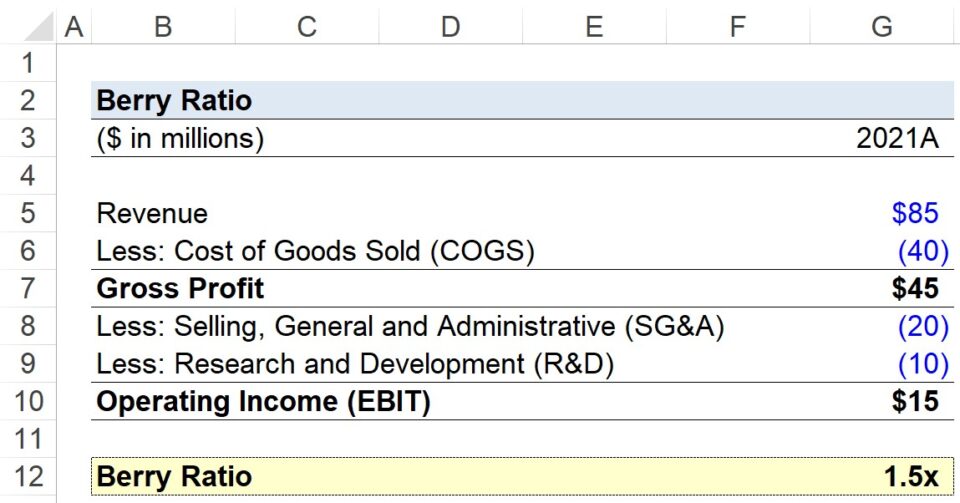
Task: Click the R&D (10) value cell
Action: [x=917, y=365]
